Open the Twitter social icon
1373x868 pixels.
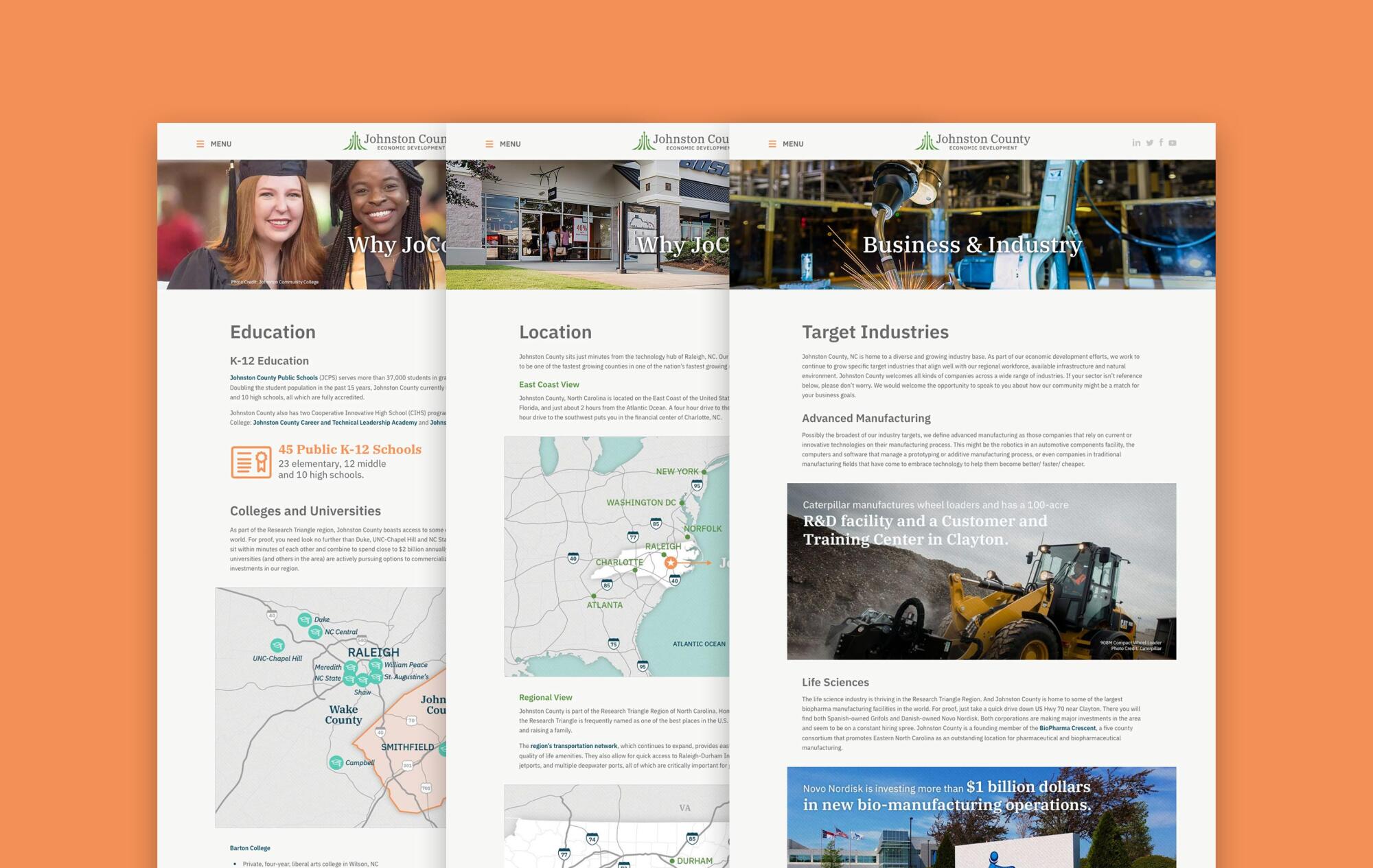point(1149,143)
